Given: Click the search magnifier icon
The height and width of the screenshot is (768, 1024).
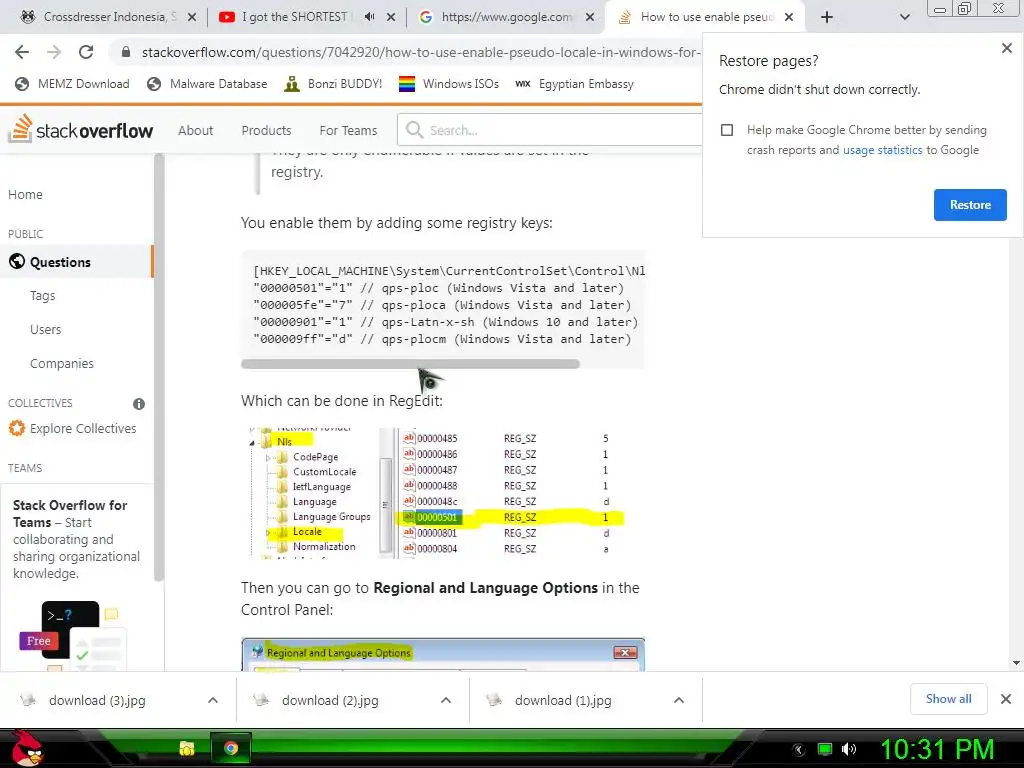Looking at the screenshot, I should (x=414, y=130).
